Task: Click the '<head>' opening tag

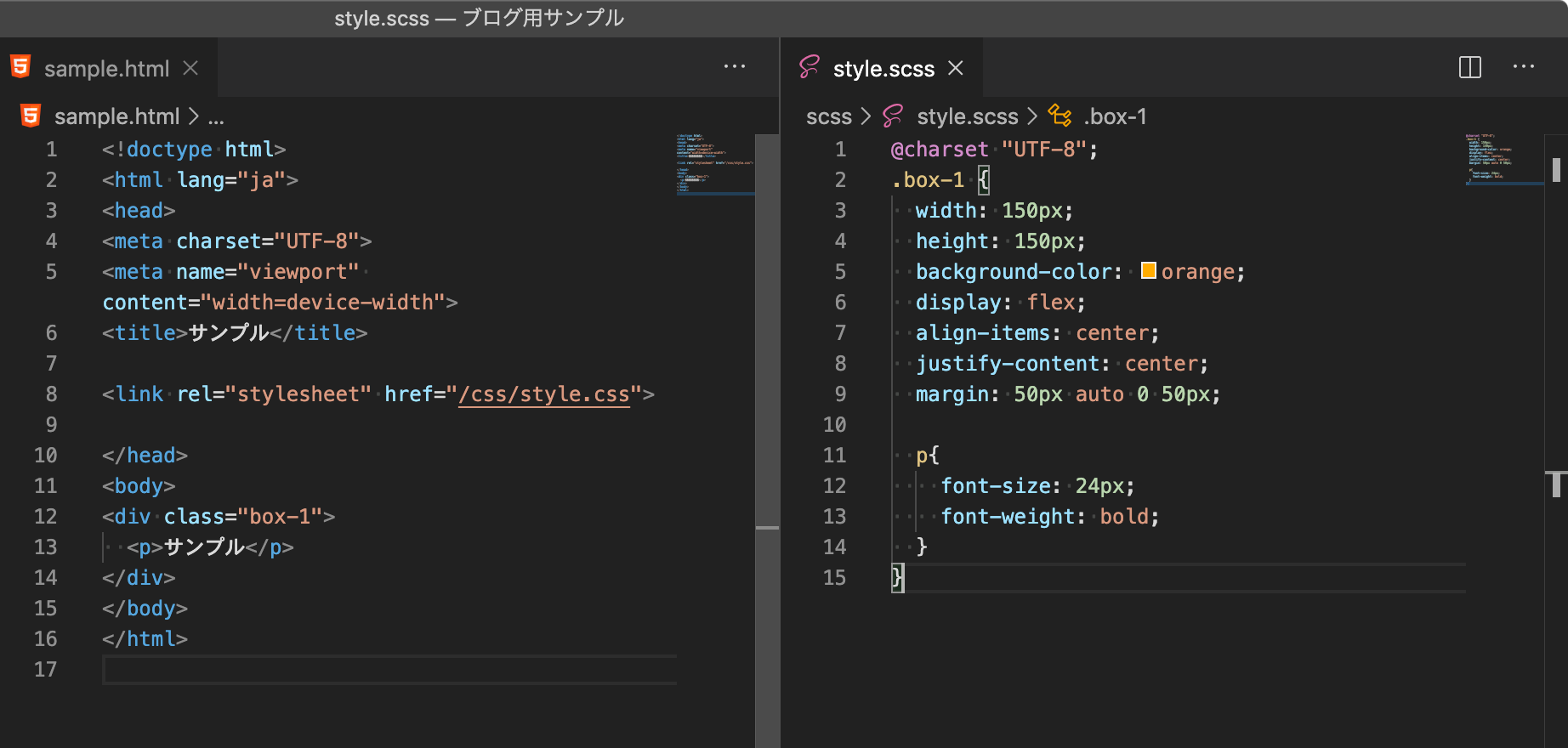Action: click(x=139, y=211)
